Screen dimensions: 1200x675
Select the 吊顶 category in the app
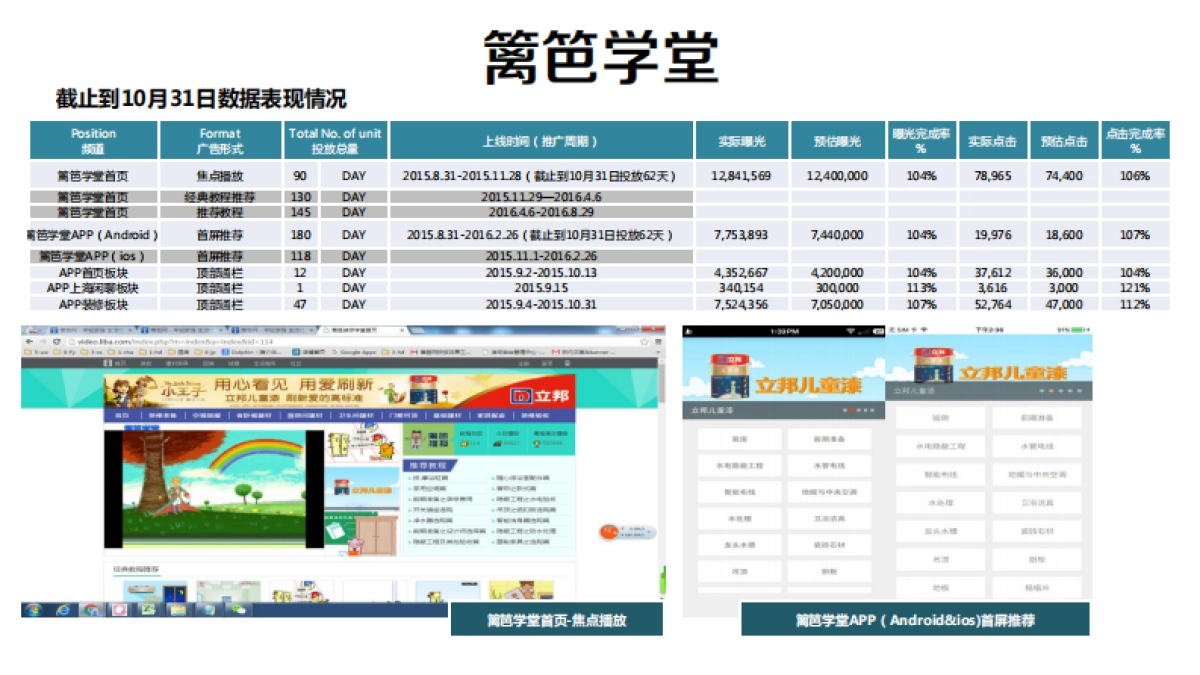[739, 571]
